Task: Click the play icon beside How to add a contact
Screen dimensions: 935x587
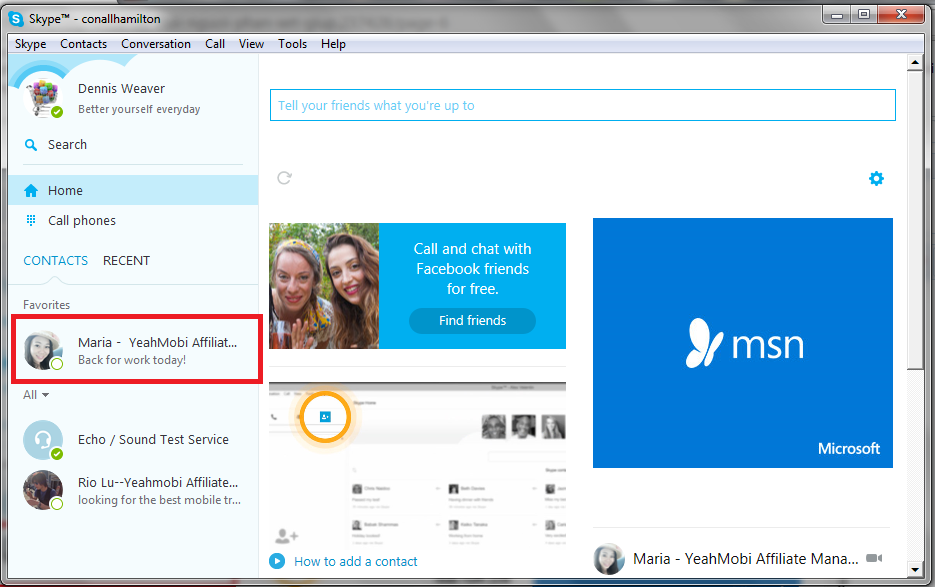Action: (277, 561)
